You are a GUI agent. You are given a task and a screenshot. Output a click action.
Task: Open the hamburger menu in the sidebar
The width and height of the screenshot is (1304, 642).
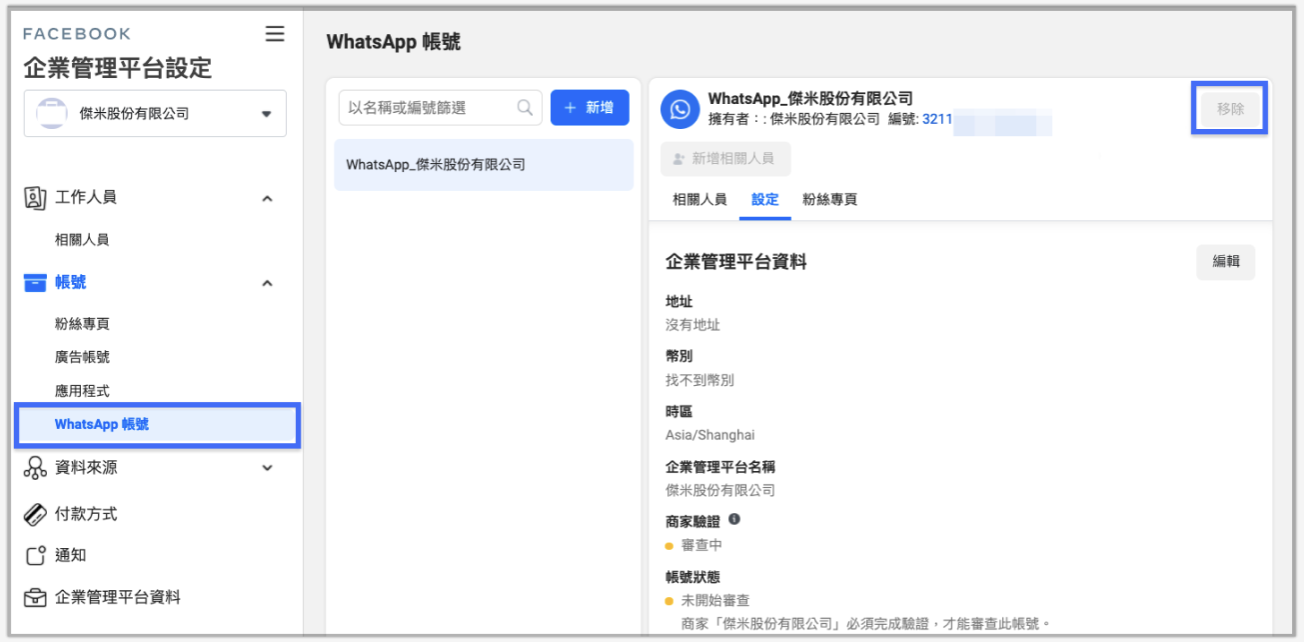point(274,34)
